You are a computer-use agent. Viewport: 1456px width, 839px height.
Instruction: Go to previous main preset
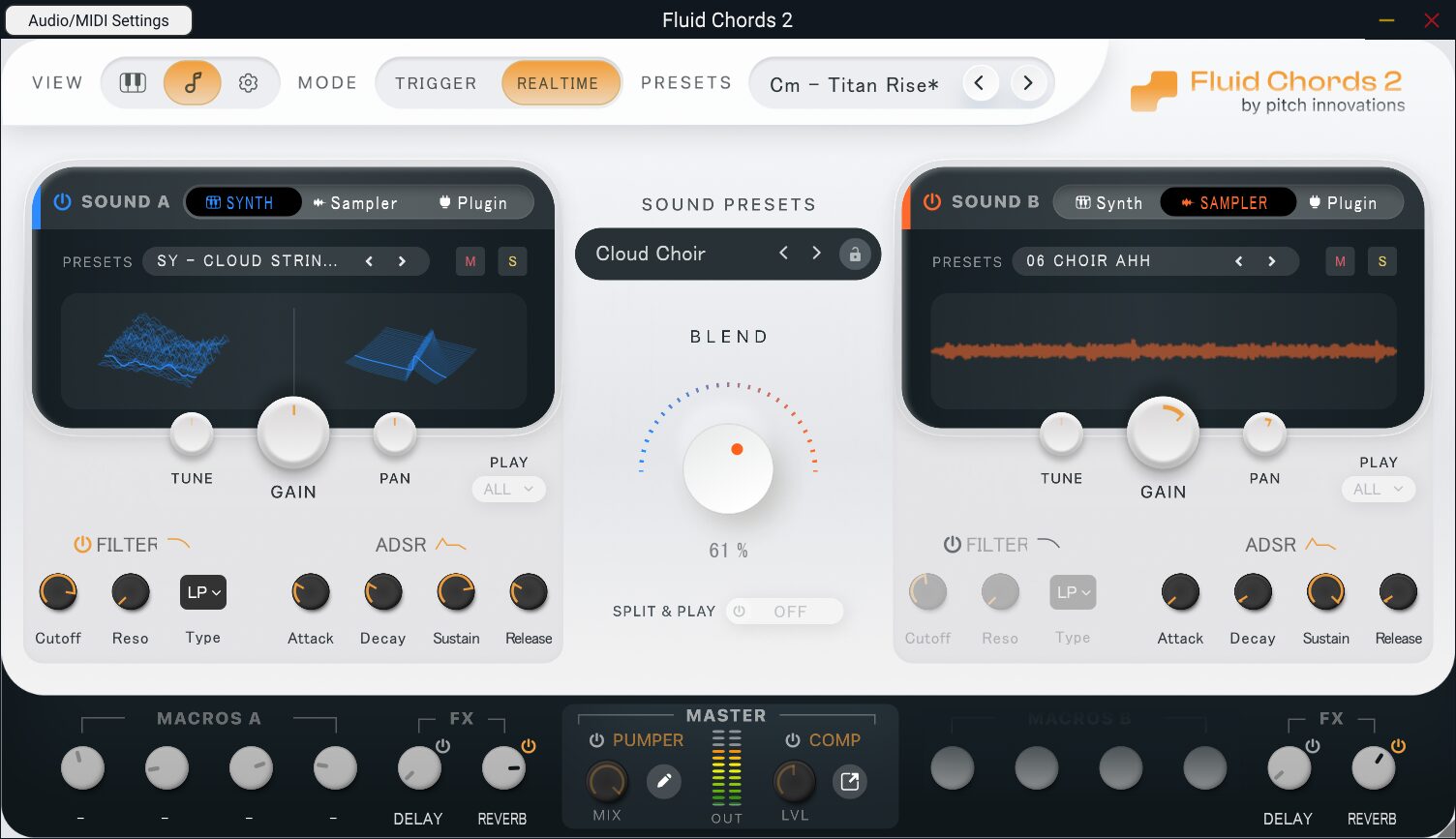980,83
